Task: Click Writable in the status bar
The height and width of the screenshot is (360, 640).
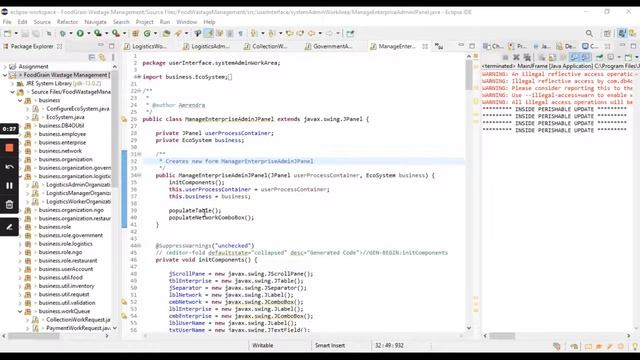Action: 262,345
